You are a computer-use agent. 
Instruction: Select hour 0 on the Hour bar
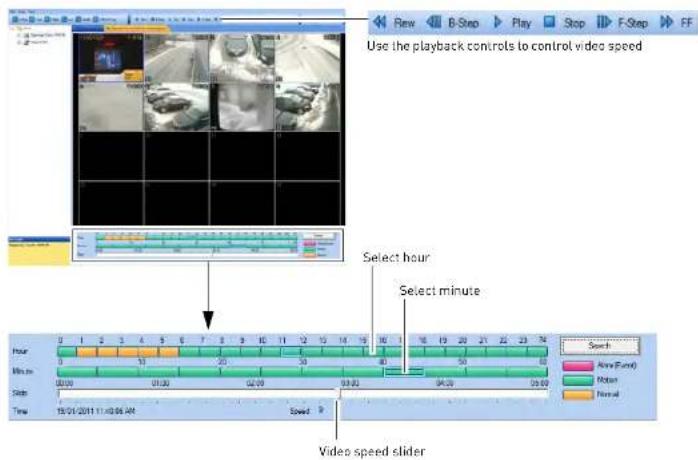pyautogui.click(x=67, y=352)
